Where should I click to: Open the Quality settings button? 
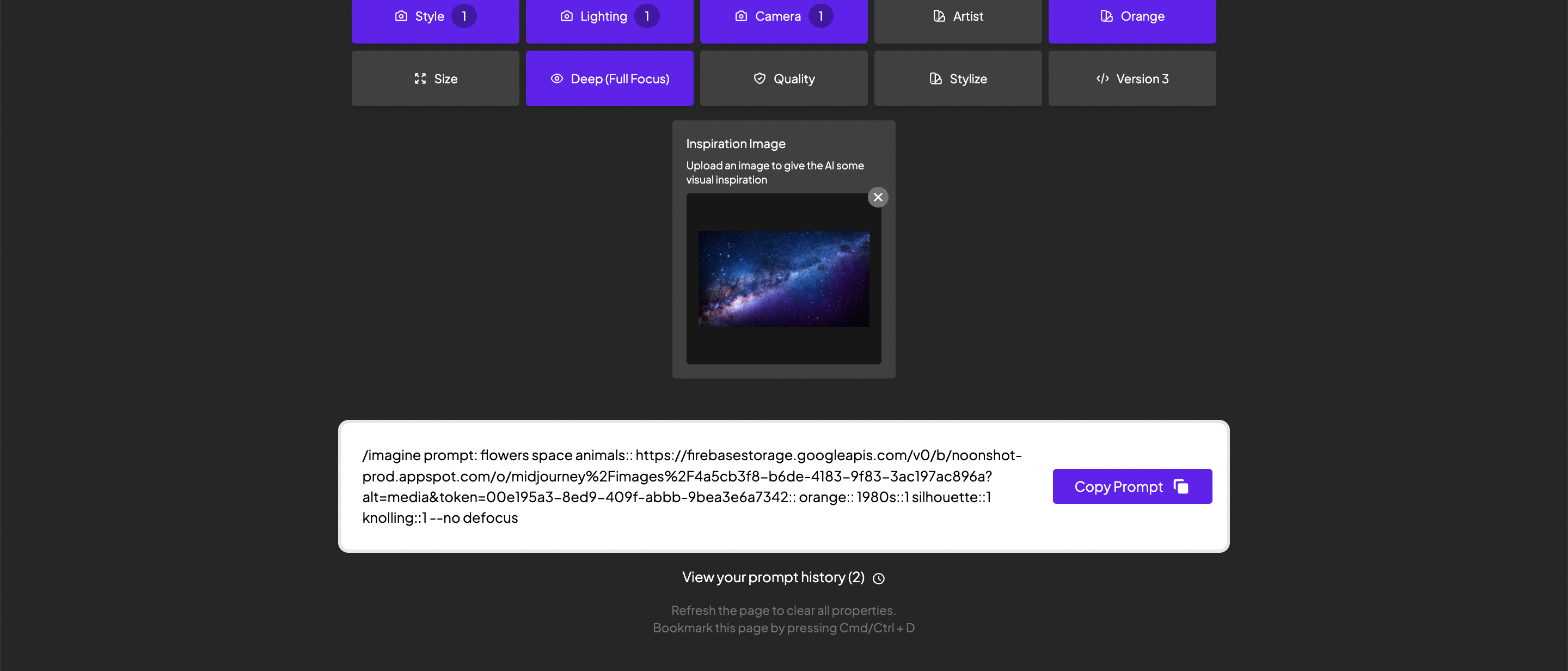click(x=783, y=78)
